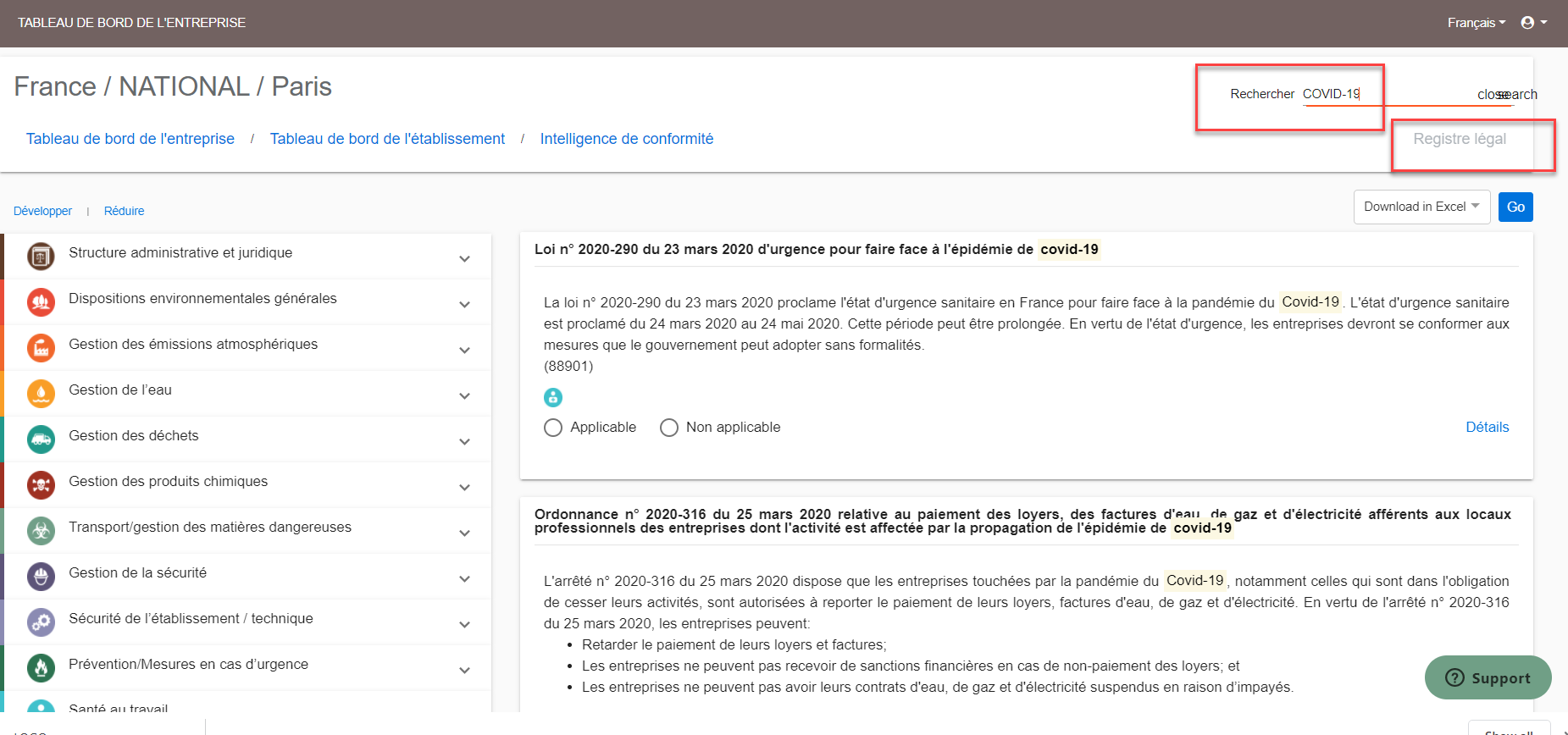
Task: Click the Gestion des émissions atmosphériques factory icon
Action: coord(41,347)
